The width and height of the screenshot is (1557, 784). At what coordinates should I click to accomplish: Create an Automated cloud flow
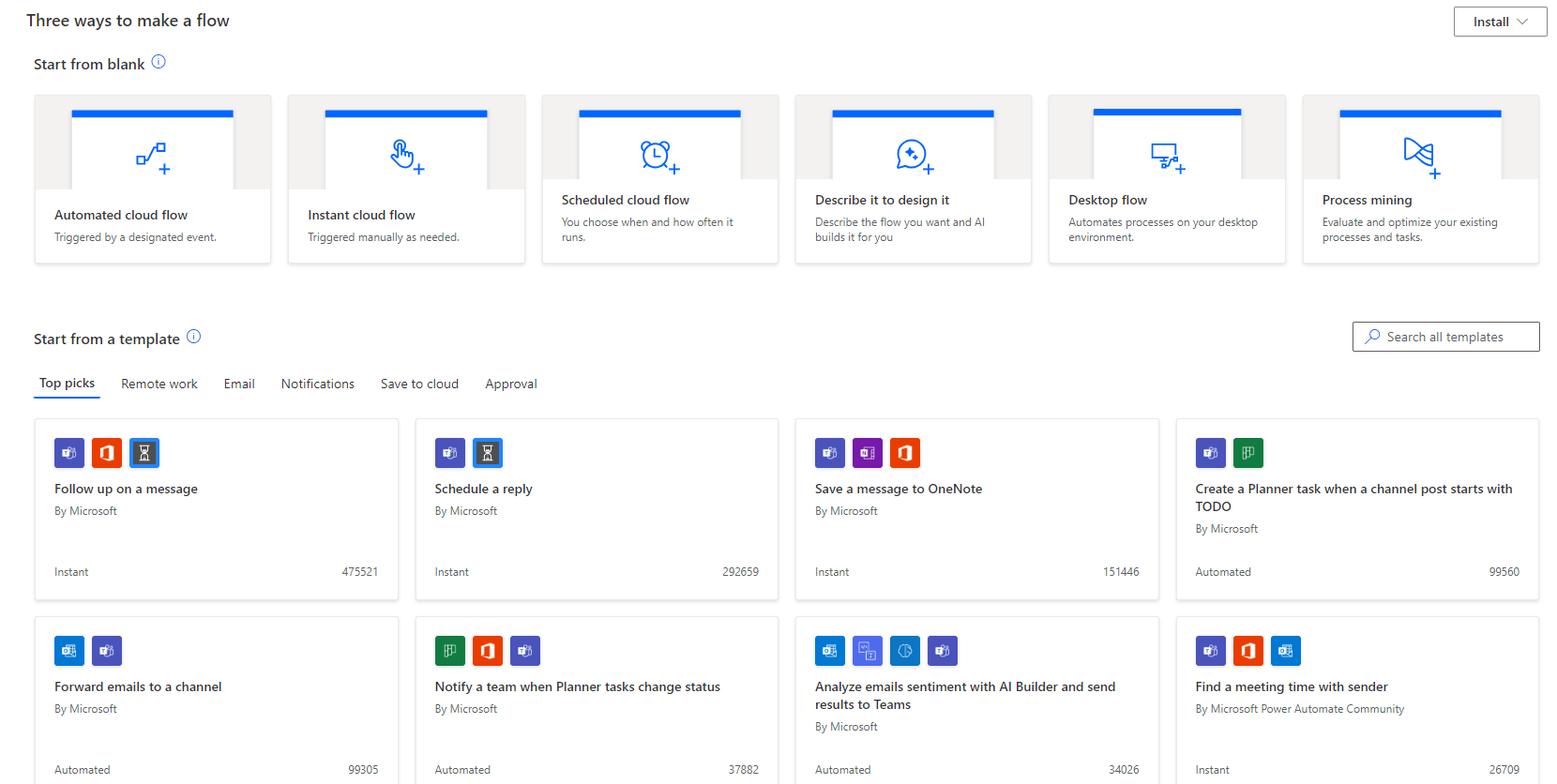[153, 179]
